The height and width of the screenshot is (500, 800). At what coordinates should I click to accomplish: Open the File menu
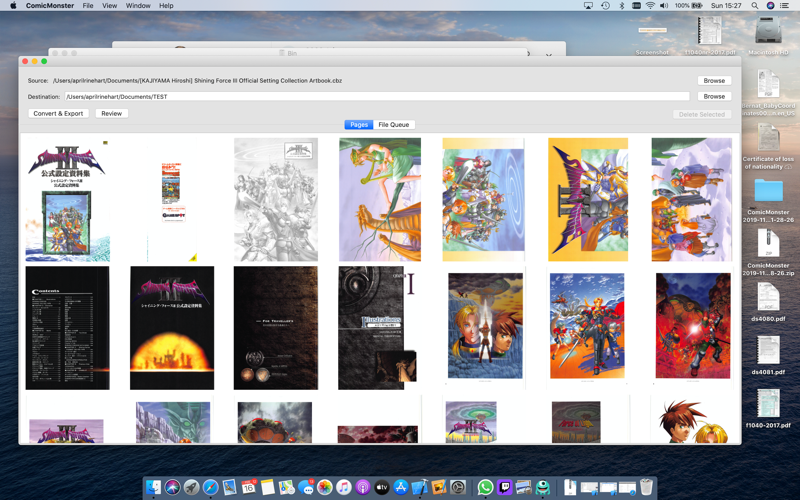click(88, 6)
